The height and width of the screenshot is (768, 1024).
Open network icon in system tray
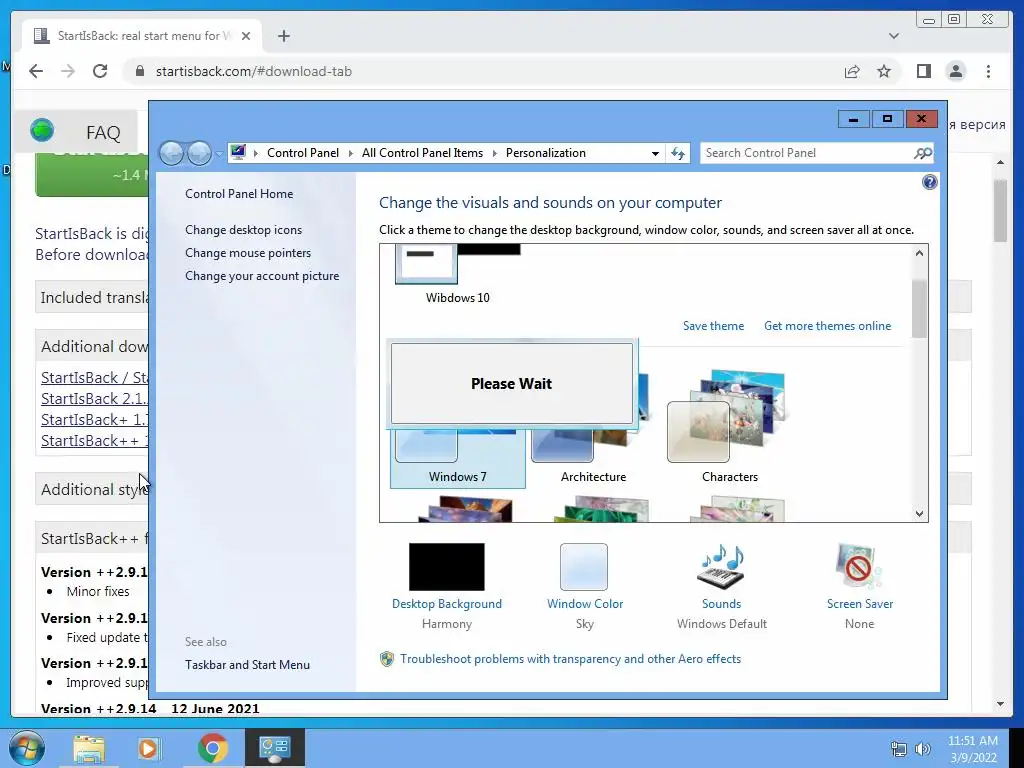click(x=899, y=749)
